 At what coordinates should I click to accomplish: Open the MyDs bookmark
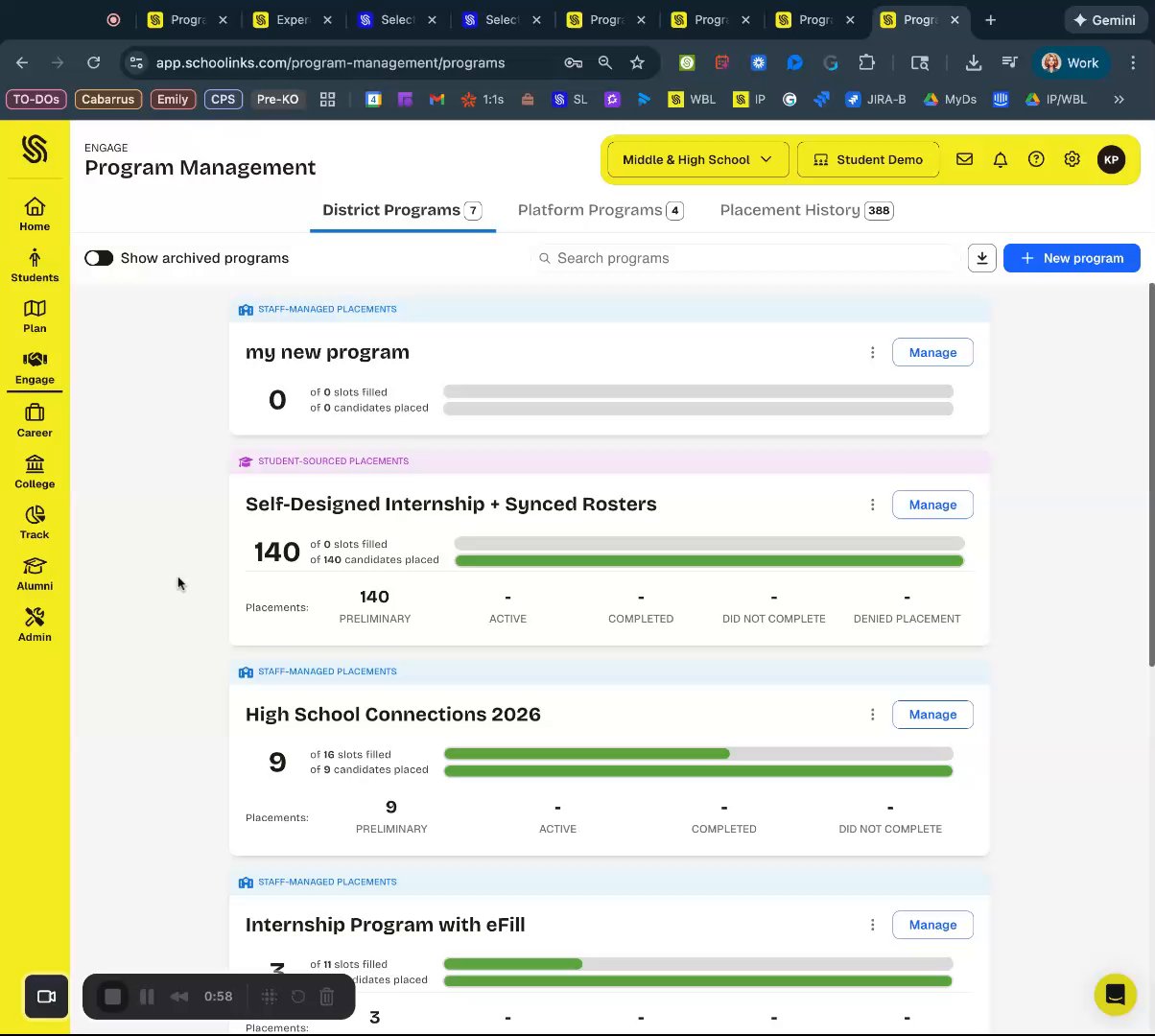(951, 99)
